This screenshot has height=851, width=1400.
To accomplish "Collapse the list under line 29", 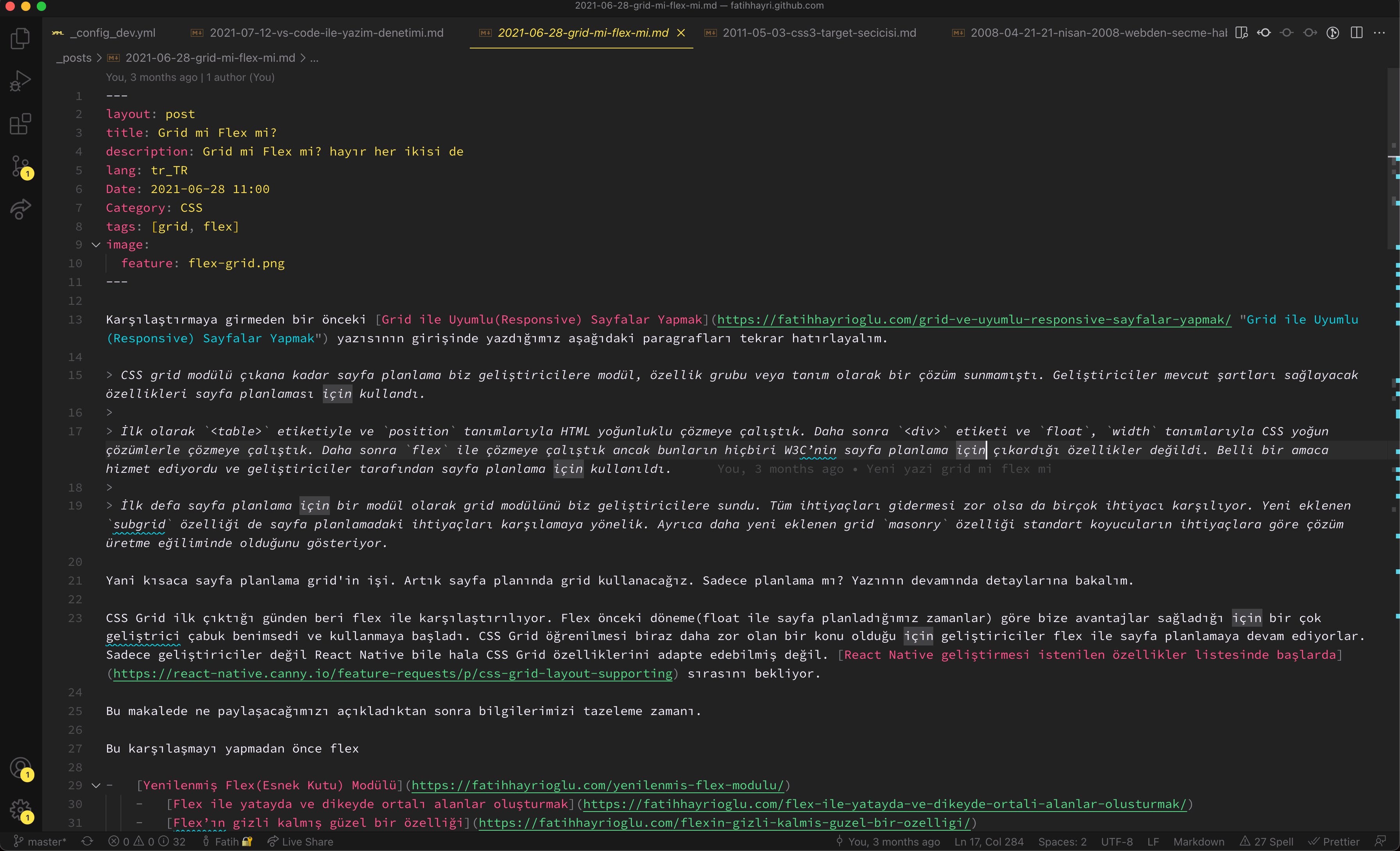I will click(95, 786).
